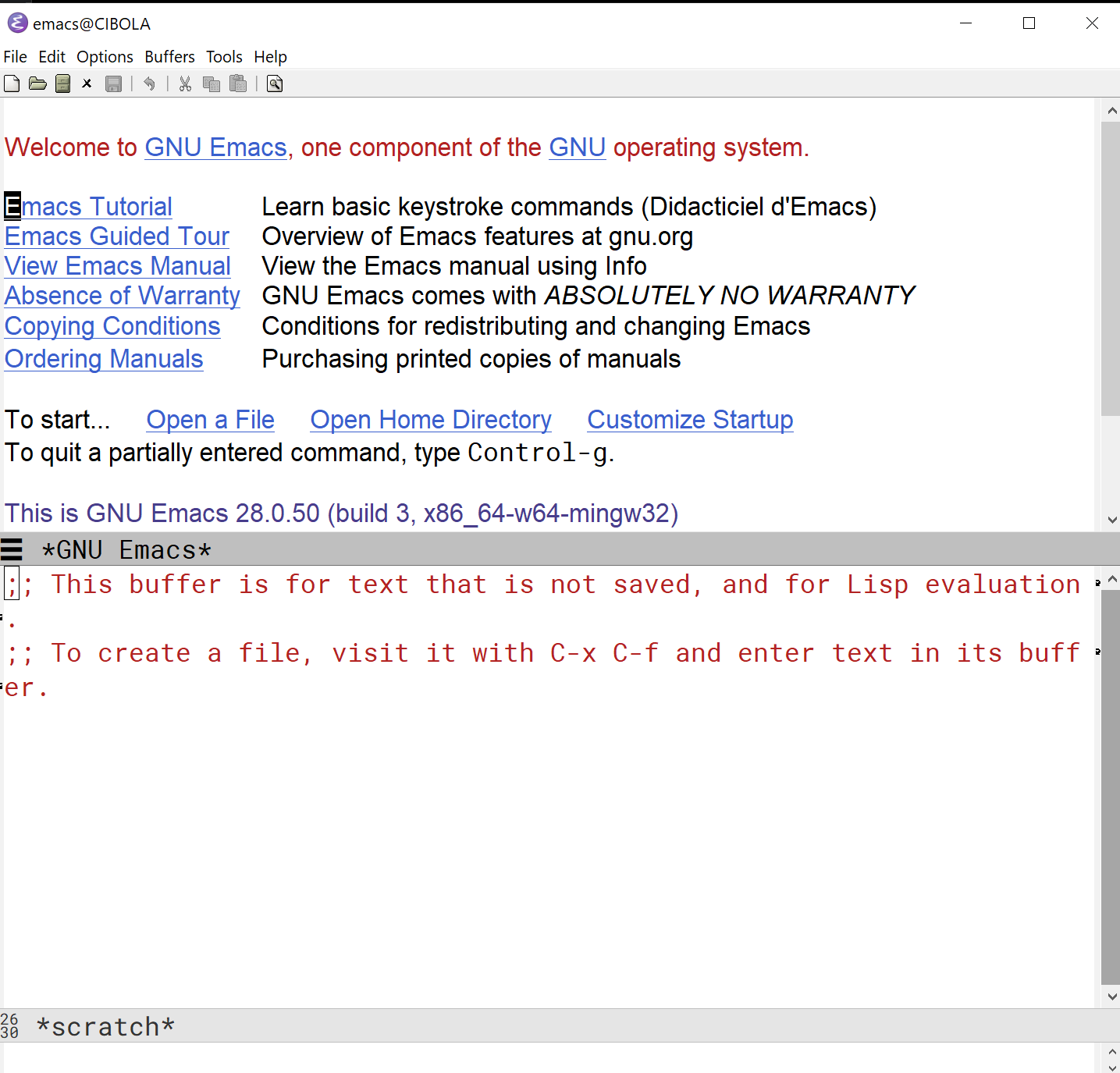1120x1073 pixels.
Task: Click the 'To quit a partially entered command' text
Action: pyautogui.click(x=309, y=453)
